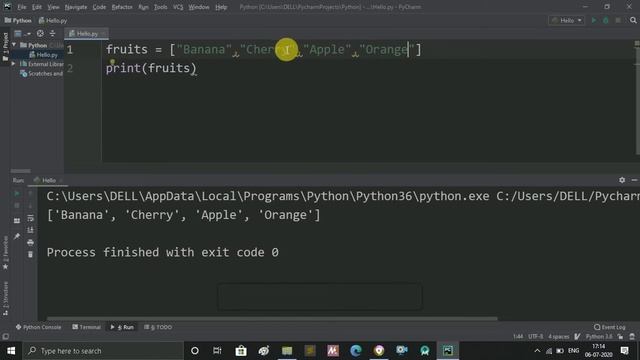640x360 pixels.
Task: Open the VCS menu
Action: click(178, 7)
